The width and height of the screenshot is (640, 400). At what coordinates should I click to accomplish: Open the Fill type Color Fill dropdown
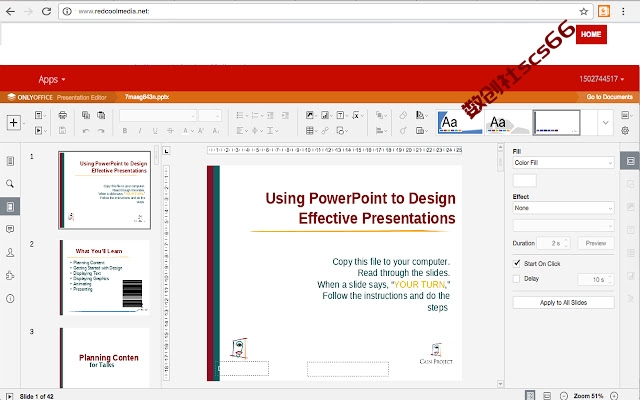click(563, 162)
